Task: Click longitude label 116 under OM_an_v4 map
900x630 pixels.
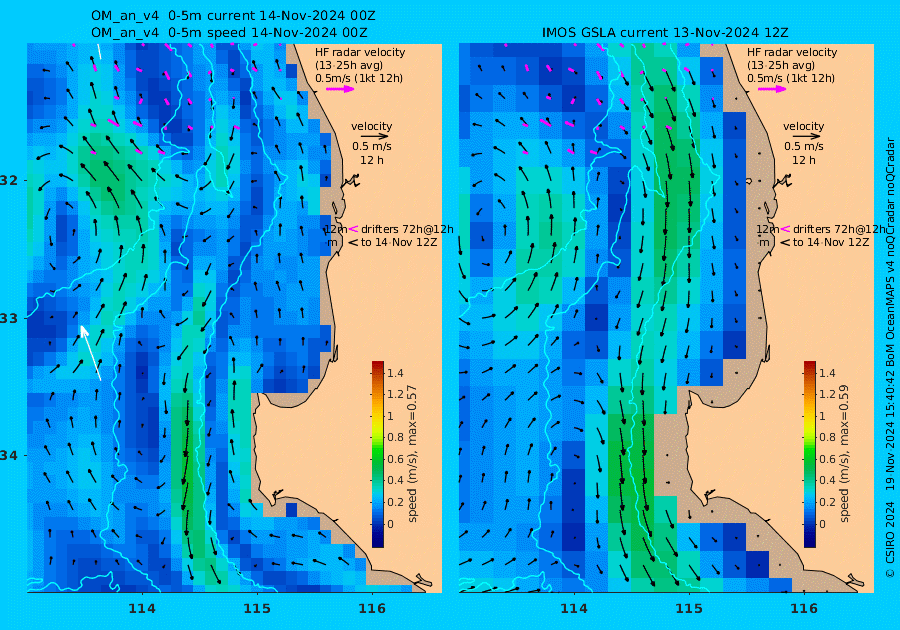Action: tap(372, 609)
